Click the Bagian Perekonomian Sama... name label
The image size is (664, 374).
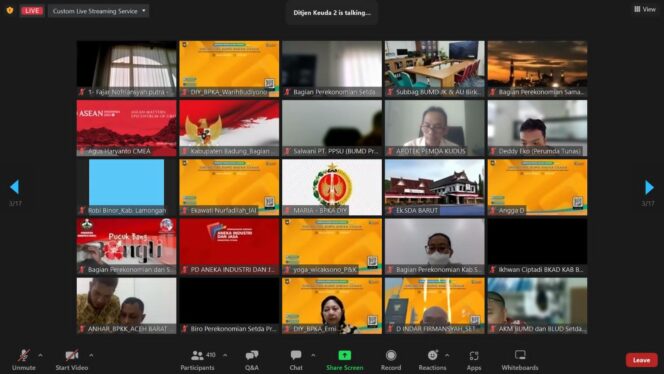pos(541,92)
